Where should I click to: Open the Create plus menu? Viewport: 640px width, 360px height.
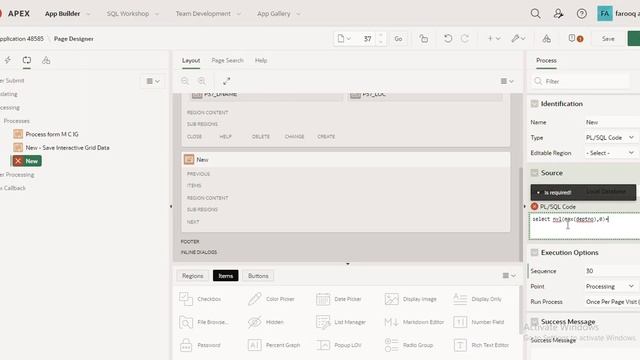tap(493, 38)
